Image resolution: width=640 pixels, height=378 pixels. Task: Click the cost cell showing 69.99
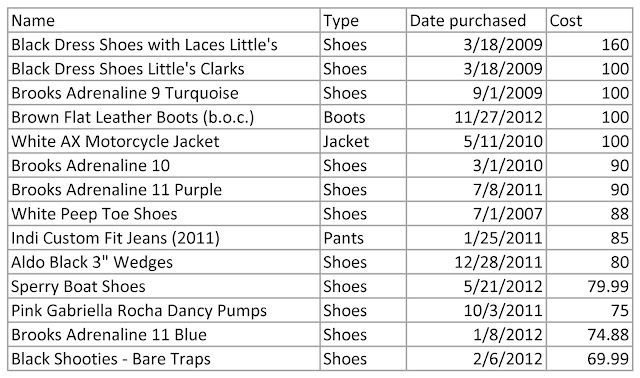(589, 359)
